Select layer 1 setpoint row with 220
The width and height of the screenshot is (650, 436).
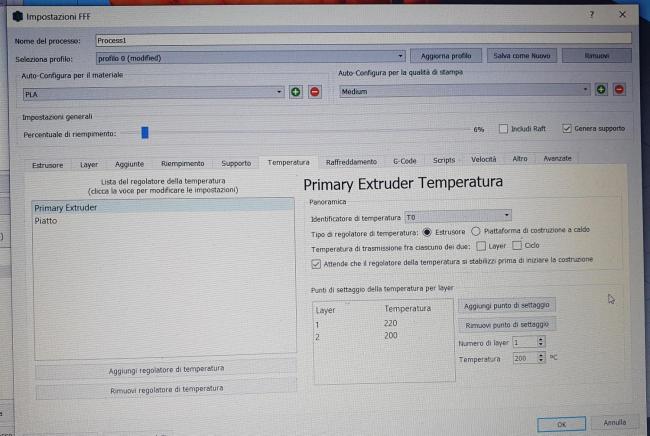pos(383,324)
